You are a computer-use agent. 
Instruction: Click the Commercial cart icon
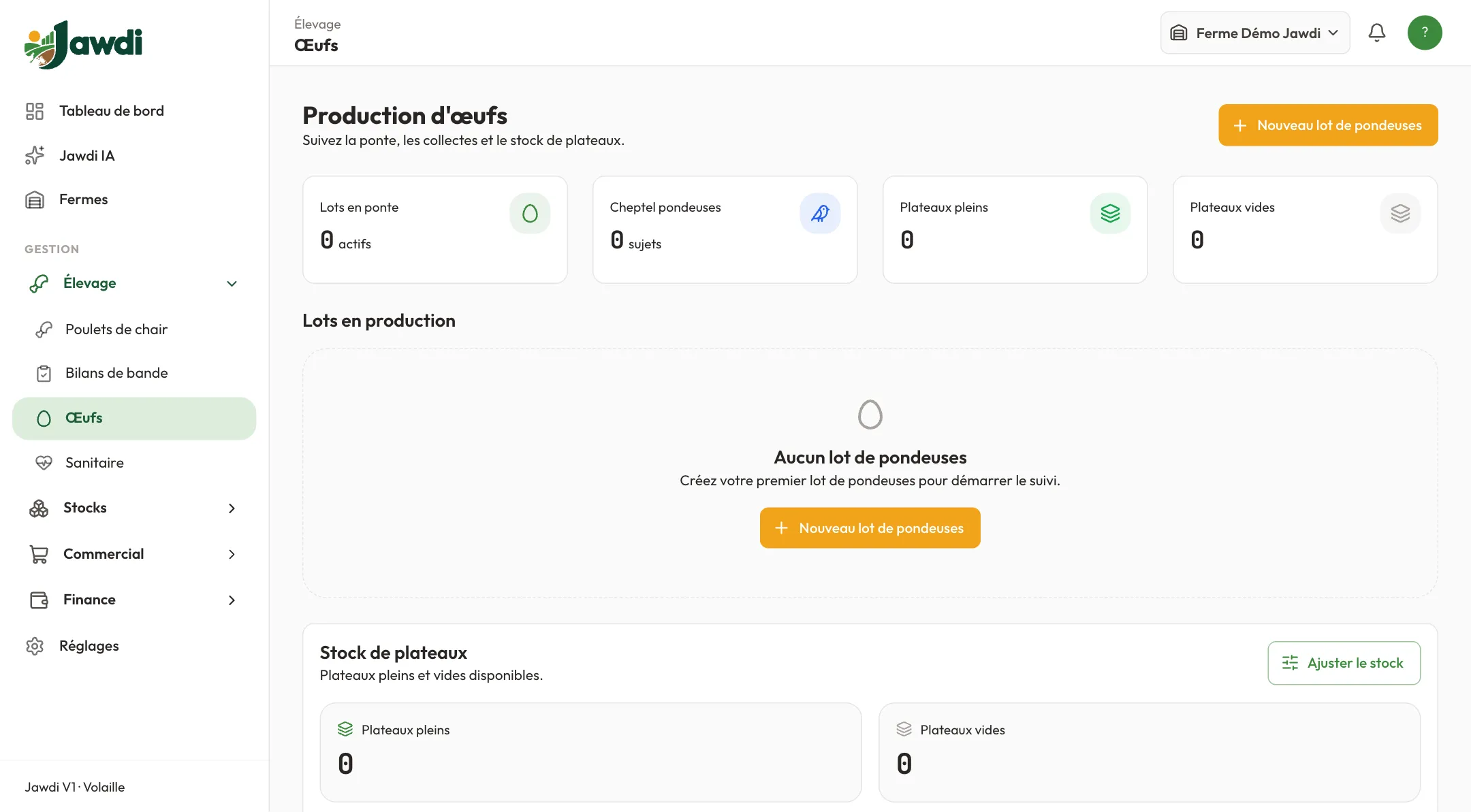pyautogui.click(x=39, y=555)
